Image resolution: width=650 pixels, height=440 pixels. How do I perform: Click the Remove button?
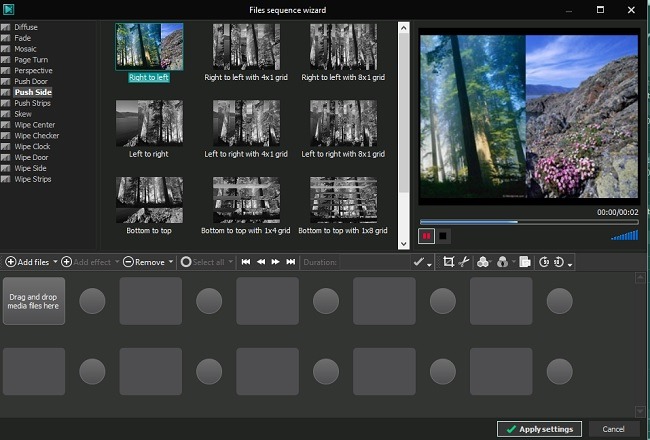[144, 262]
